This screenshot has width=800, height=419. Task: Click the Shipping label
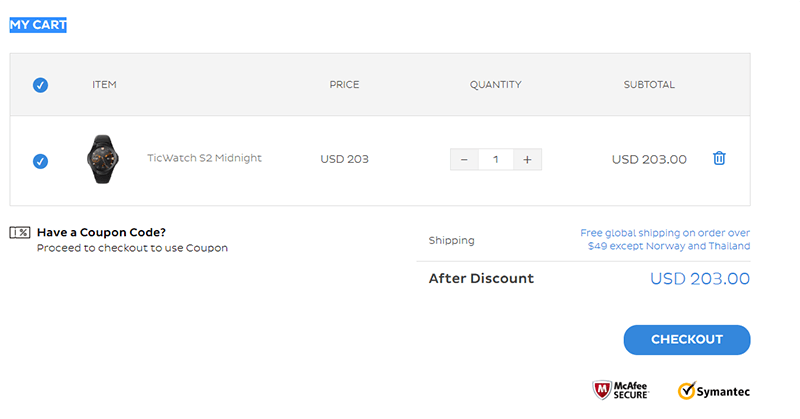pos(451,240)
